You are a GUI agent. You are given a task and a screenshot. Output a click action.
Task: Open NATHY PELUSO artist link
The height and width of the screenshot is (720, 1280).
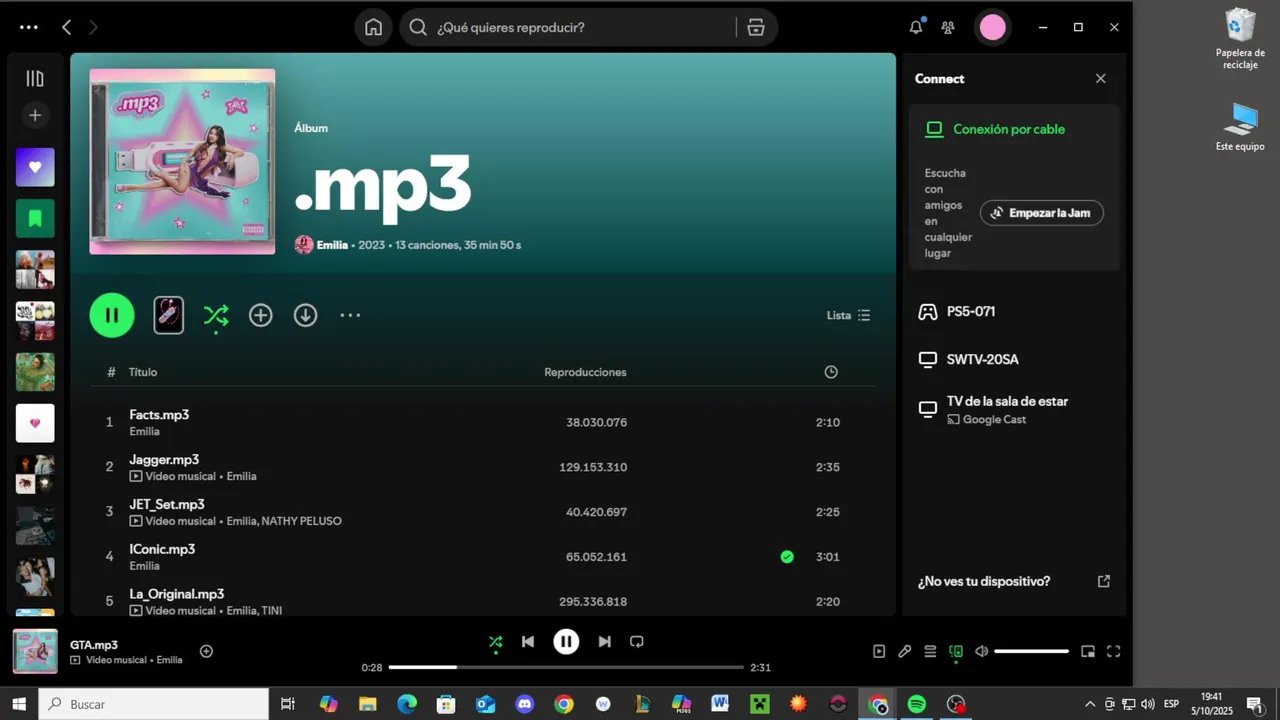pyautogui.click(x=301, y=521)
